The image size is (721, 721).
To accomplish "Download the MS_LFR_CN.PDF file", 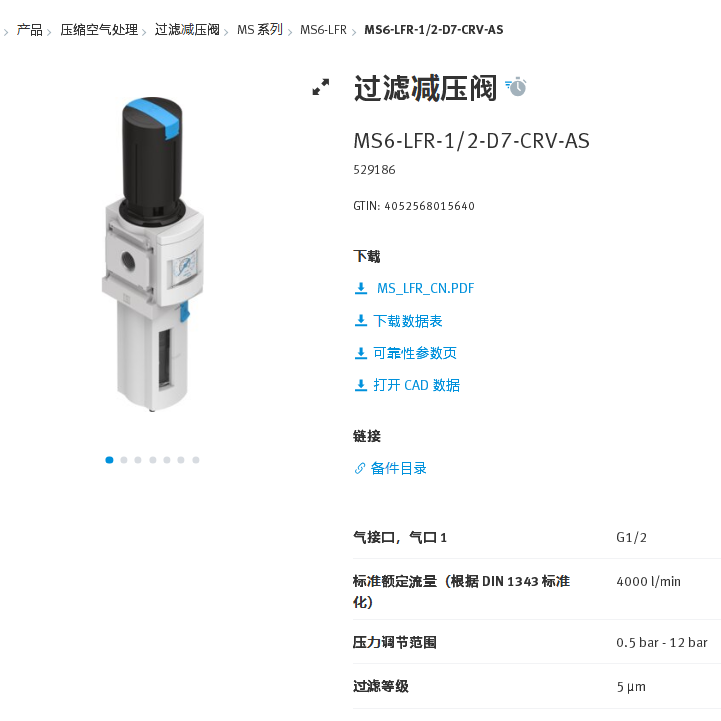I will pos(425,288).
